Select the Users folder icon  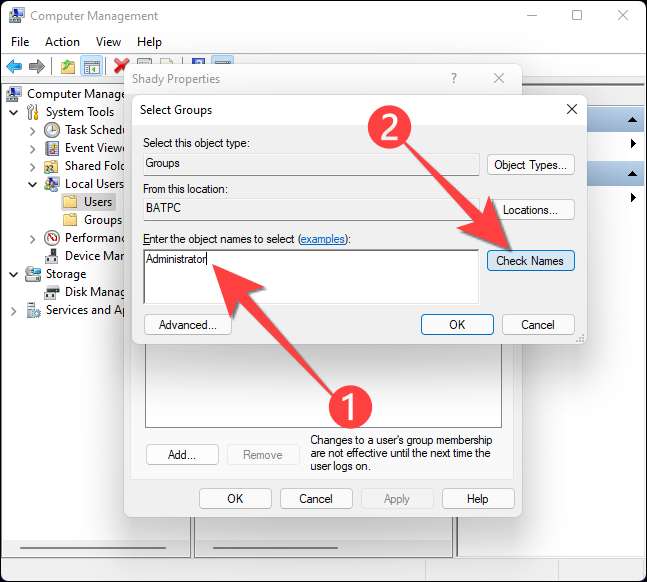point(70,202)
